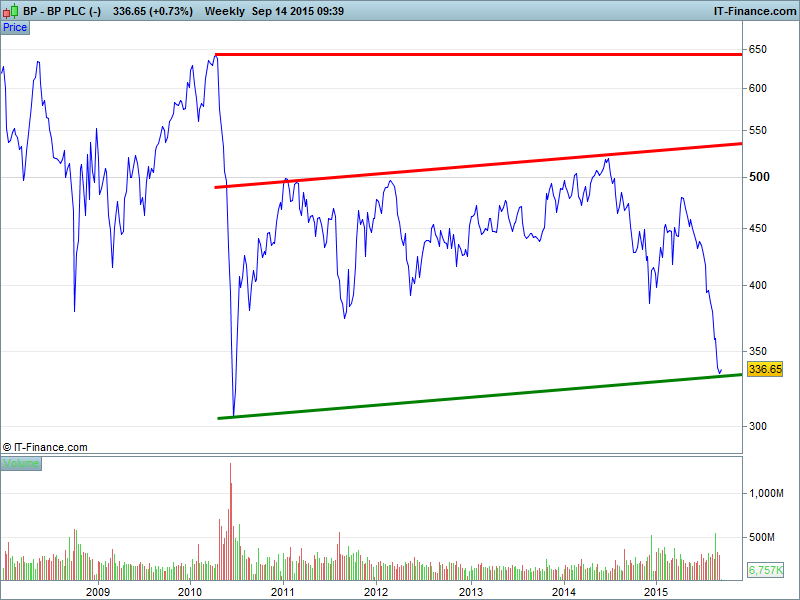Screen dimensions: 800x600
Task: Click the 350 price axis label
Action: coord(757,351)
